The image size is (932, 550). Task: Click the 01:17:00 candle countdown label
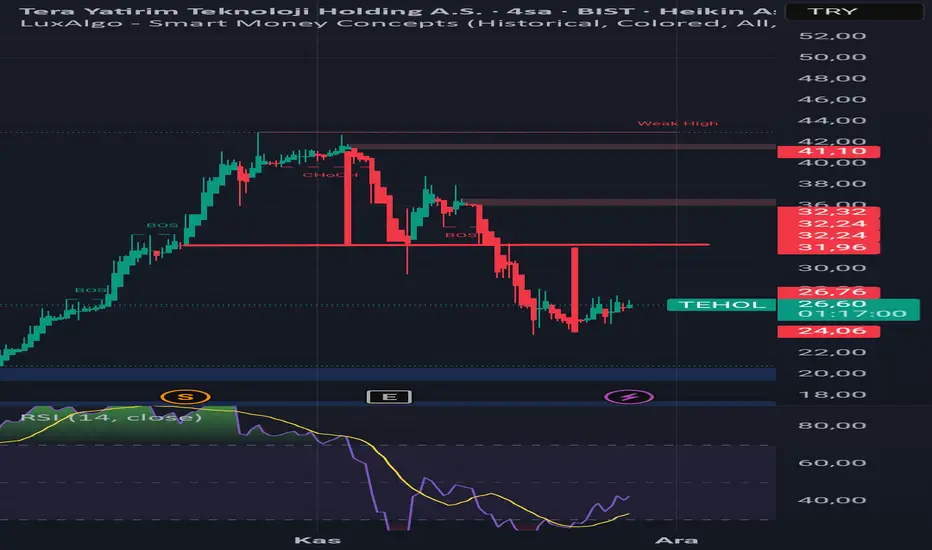pos(852,315)
